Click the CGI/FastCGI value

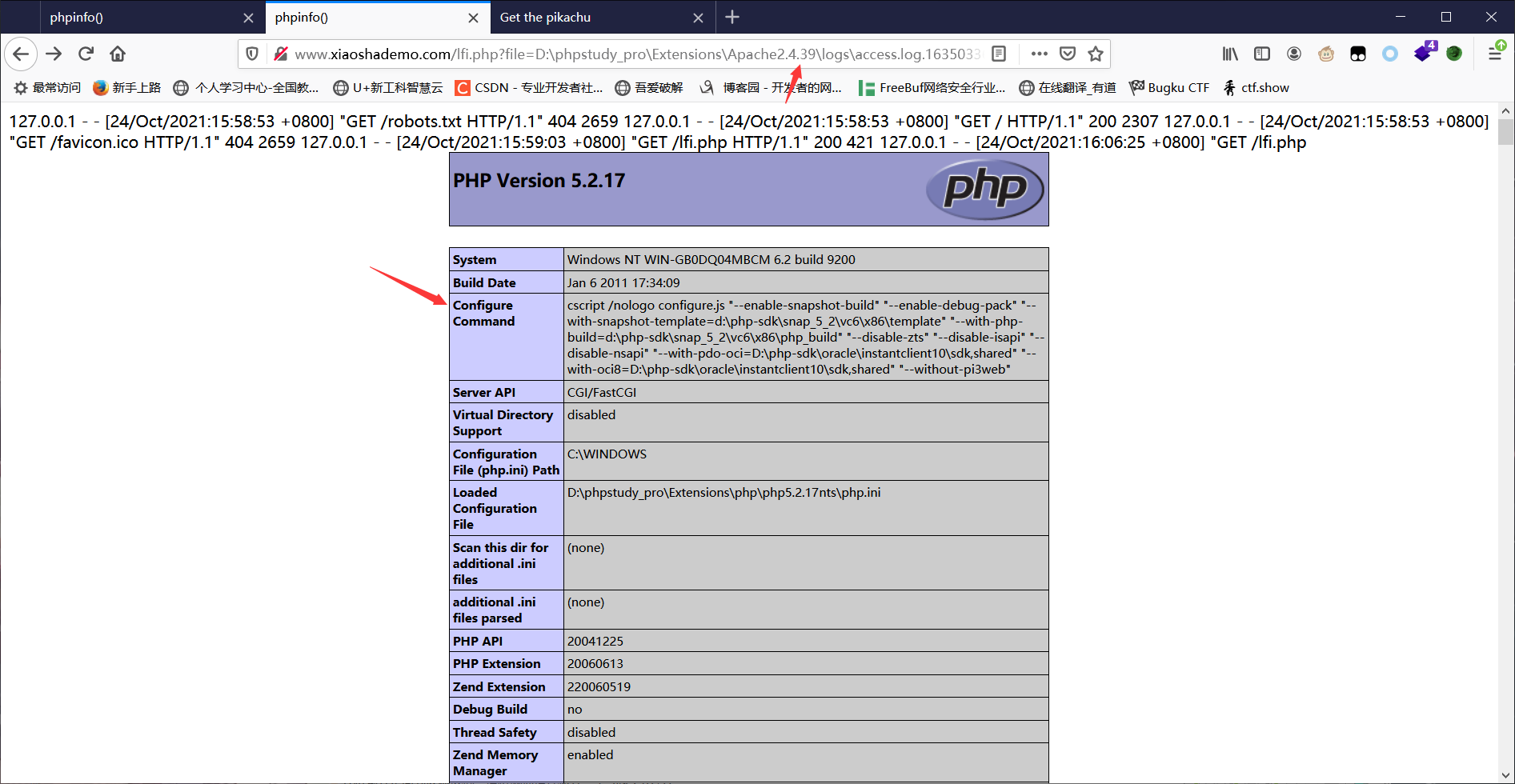[x=602, y=392]
